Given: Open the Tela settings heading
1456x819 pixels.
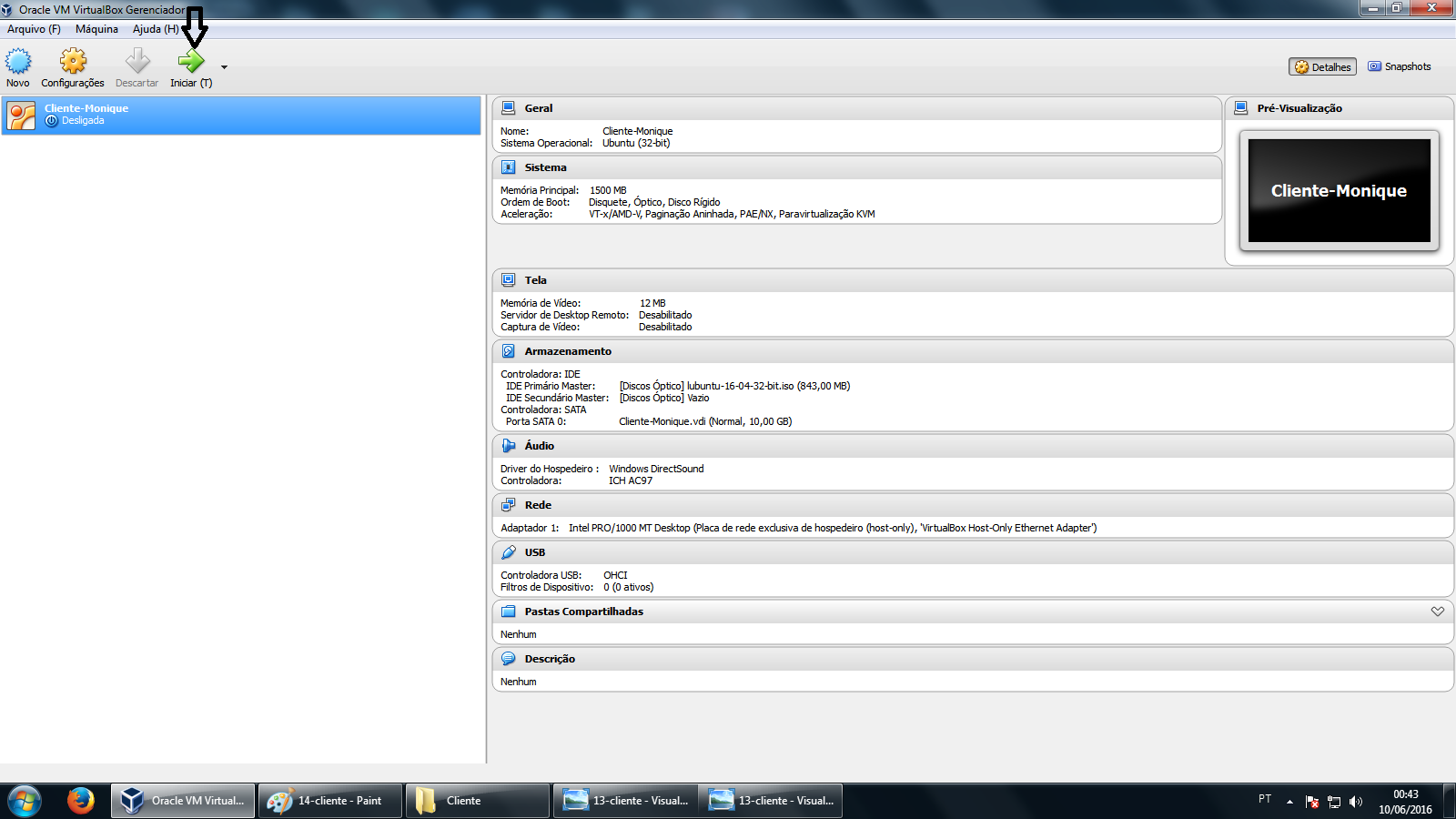Looking at the screenshot, I should coord(535,280).
